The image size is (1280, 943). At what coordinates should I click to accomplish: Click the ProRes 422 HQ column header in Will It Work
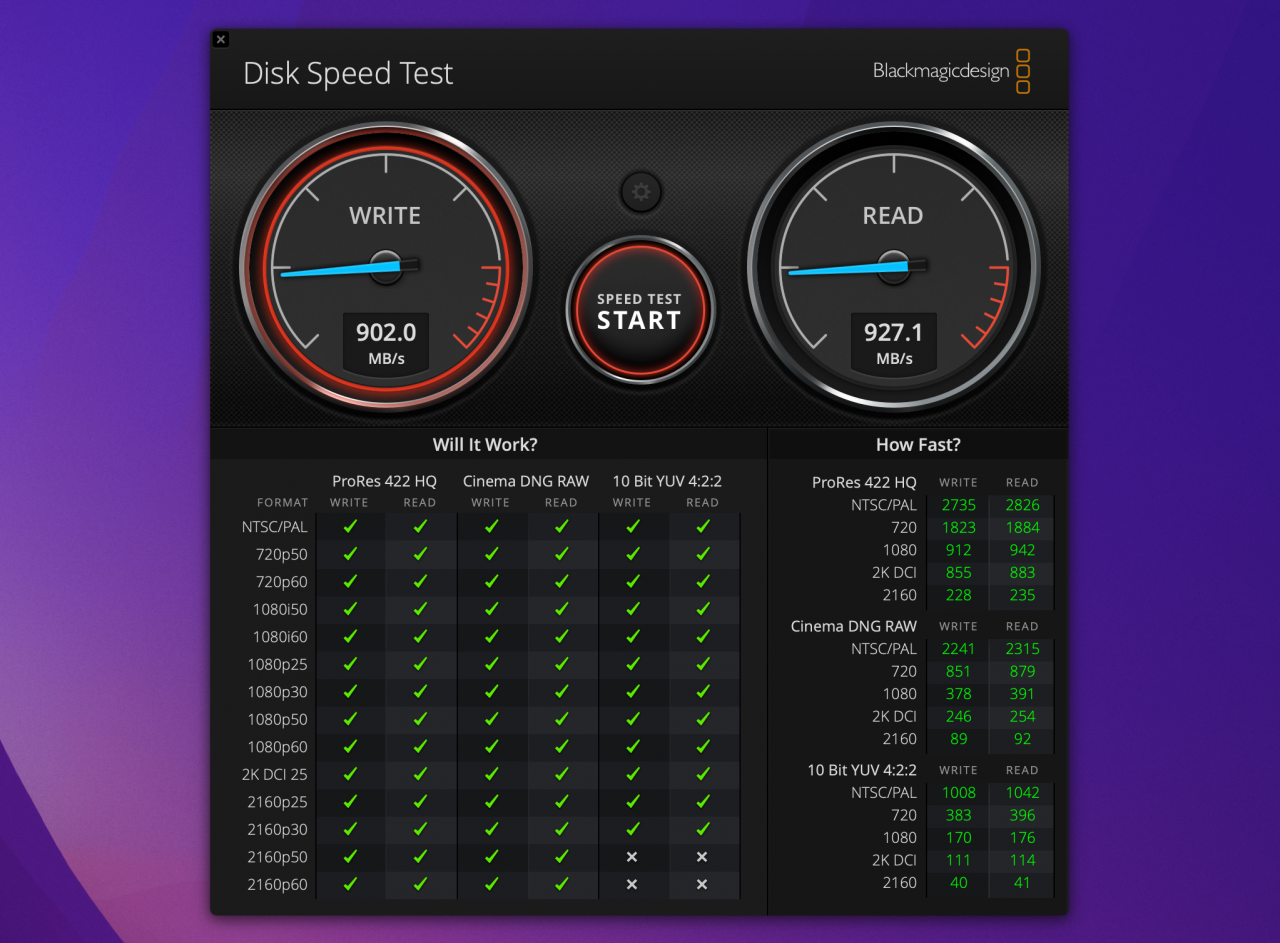(384, 481)
